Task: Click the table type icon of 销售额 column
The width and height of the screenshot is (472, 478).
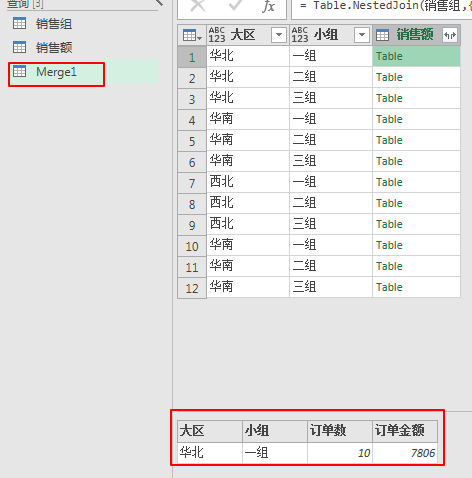Action: pyautogui.click(x=382, y=35)
